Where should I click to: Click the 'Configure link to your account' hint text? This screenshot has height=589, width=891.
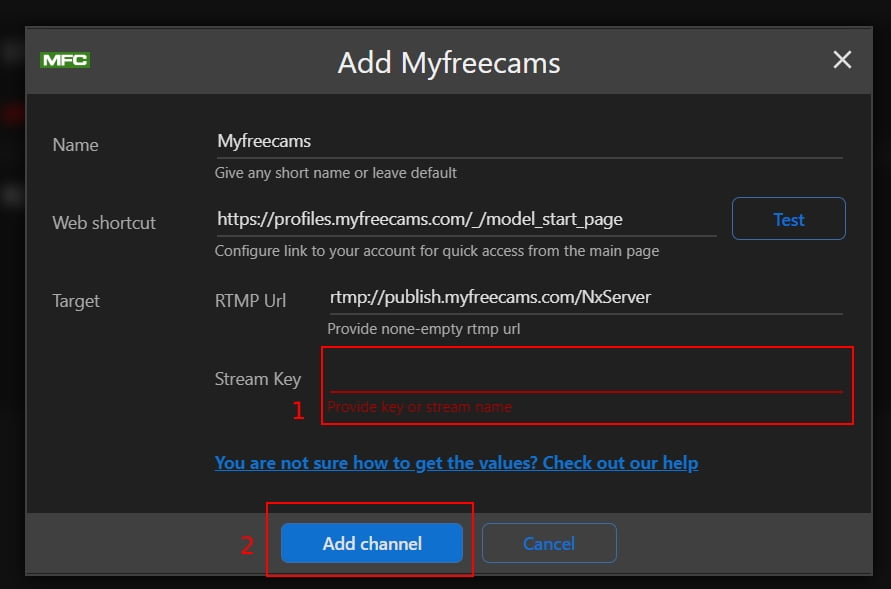[x=436, y=251]
